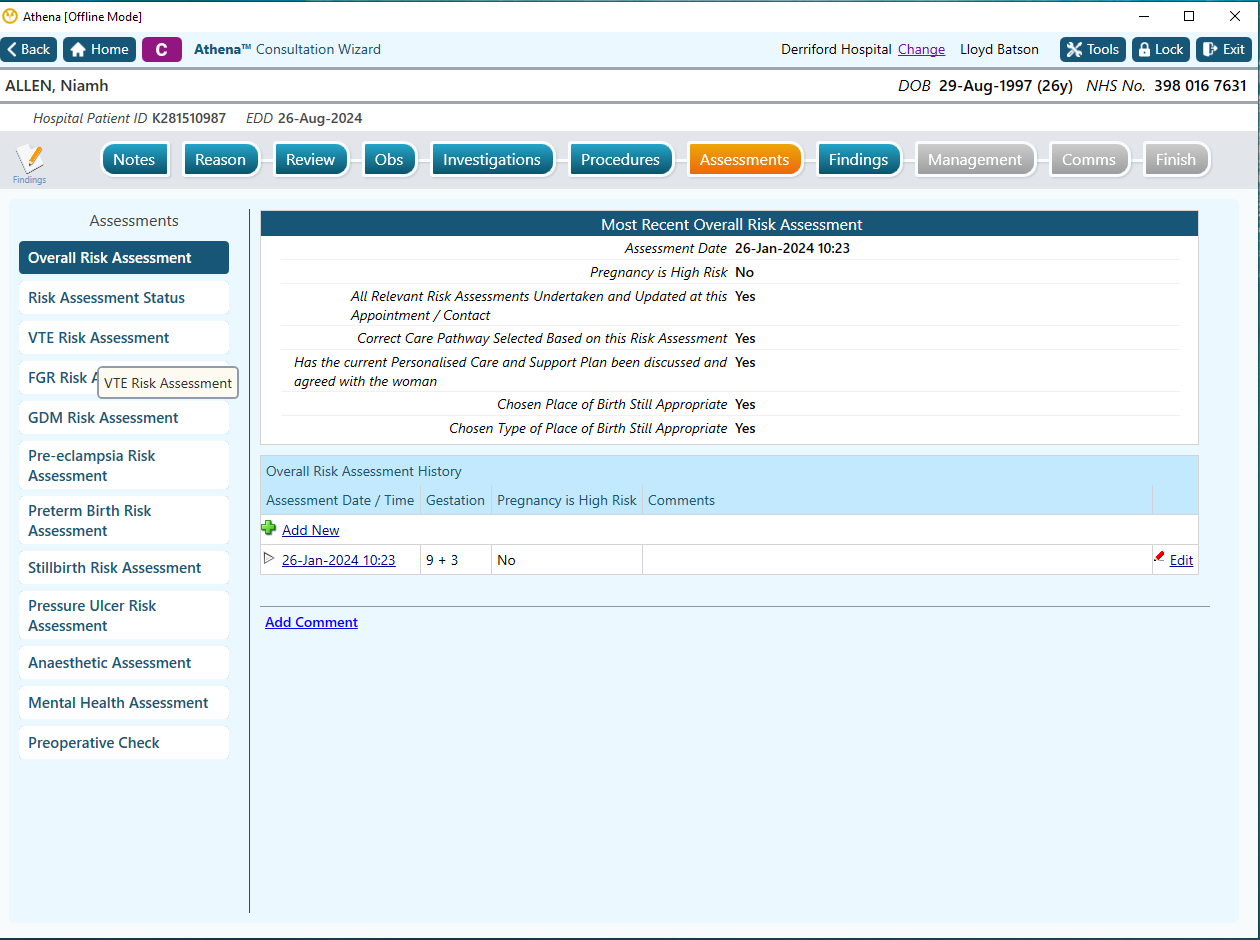The width and height of the screenshot is (1260, 940).
Task: Switch to the Obs step
Action: point(389,159)
